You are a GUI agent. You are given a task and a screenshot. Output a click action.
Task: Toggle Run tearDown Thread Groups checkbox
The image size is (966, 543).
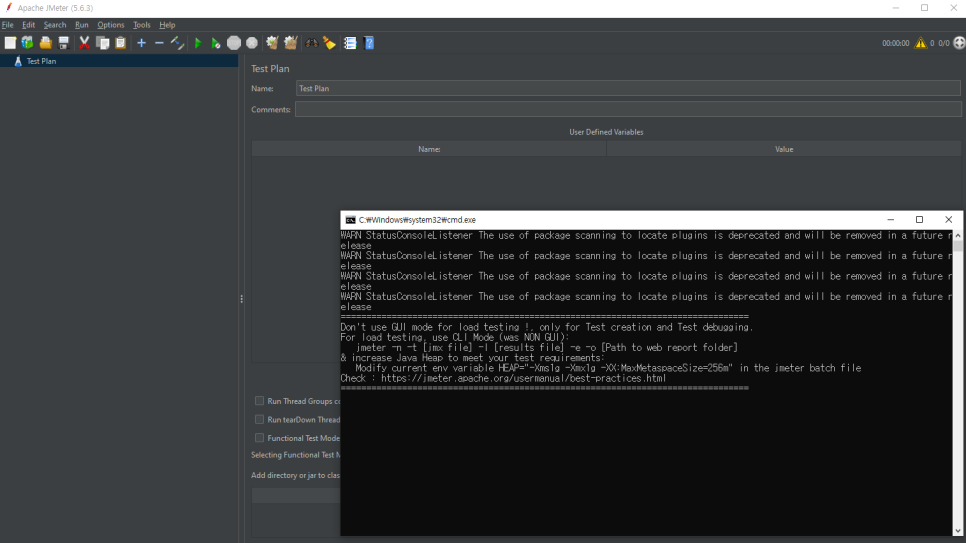(259, 420)
